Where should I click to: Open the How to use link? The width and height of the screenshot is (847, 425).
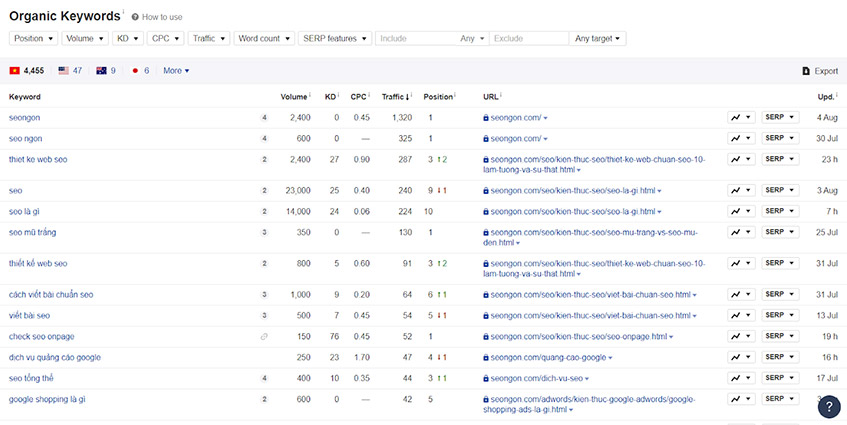tap(162, 17)
